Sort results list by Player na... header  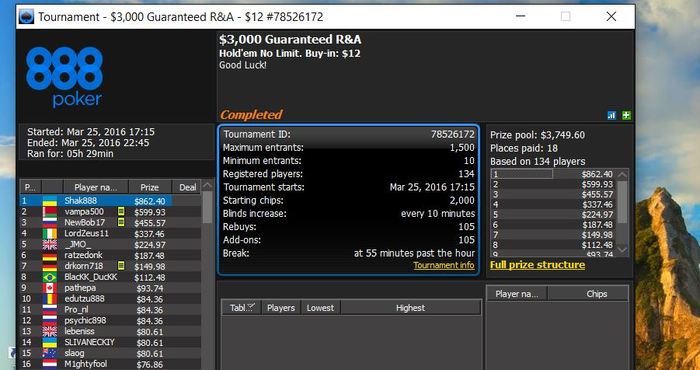coord(96,187)
